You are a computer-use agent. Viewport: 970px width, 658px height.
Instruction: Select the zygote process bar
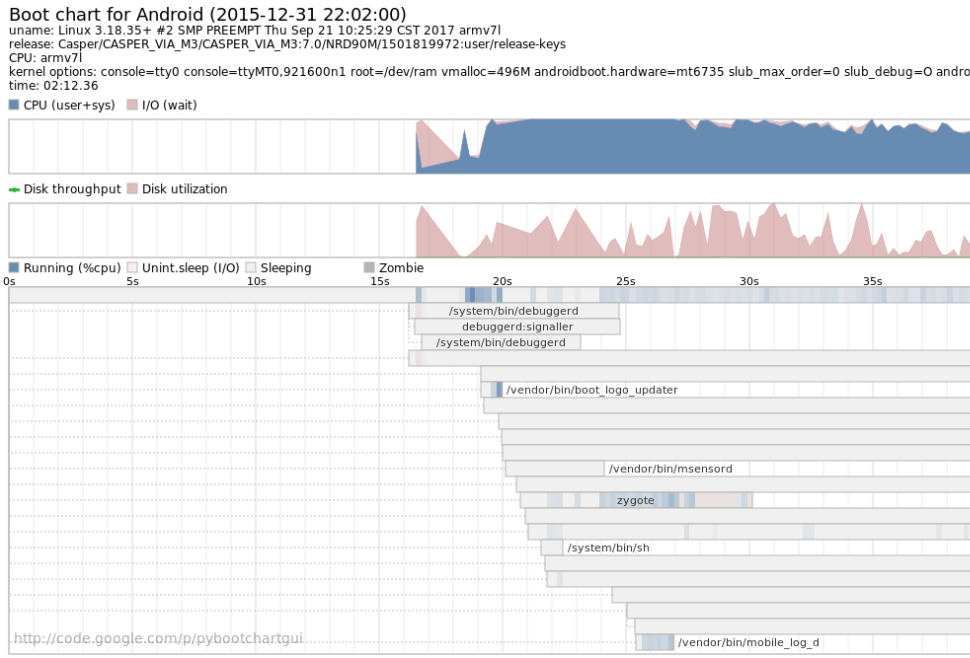tap(637, 500)
